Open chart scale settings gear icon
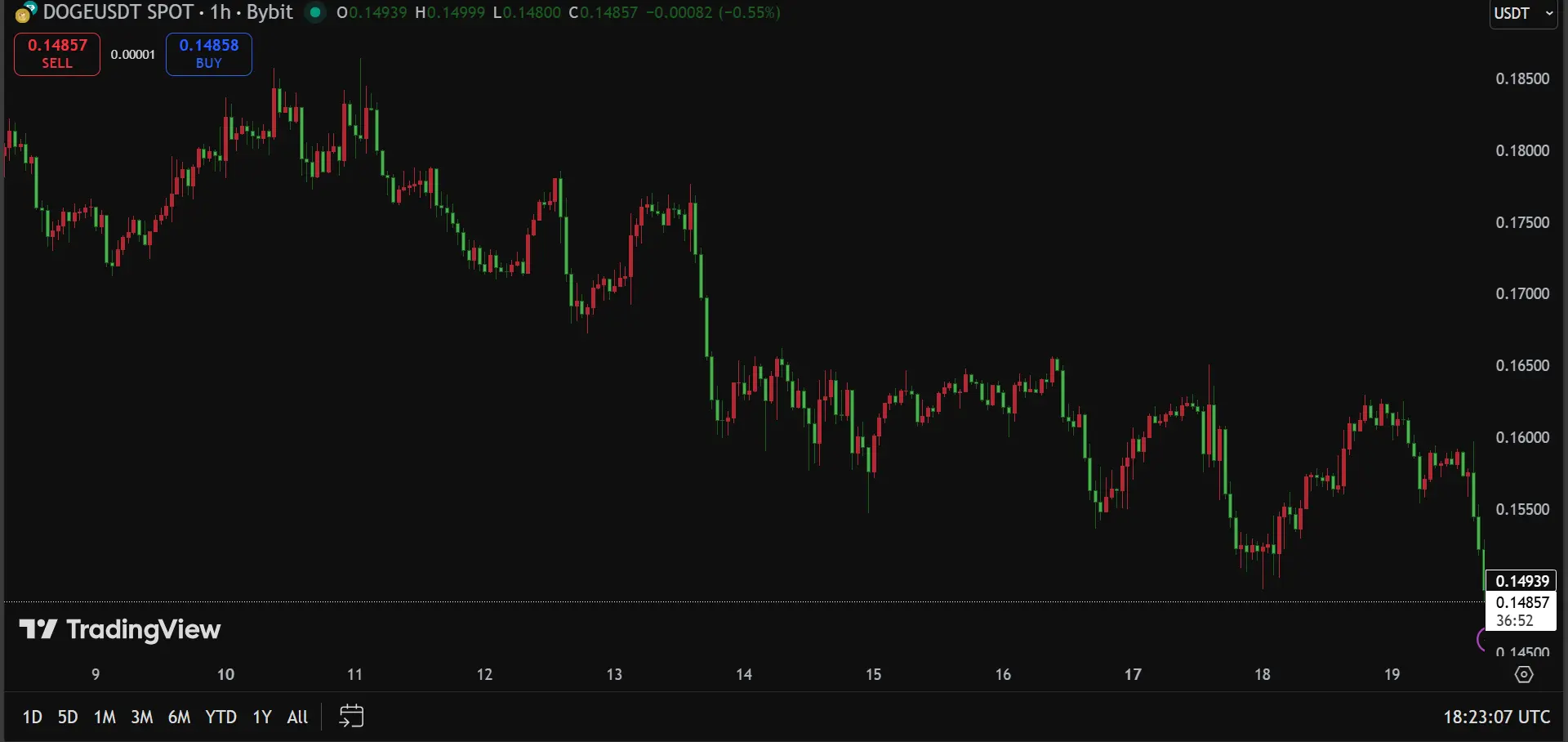This screenshot has height=742, width=1568. pyautogui.click(x=1524, y=674)
